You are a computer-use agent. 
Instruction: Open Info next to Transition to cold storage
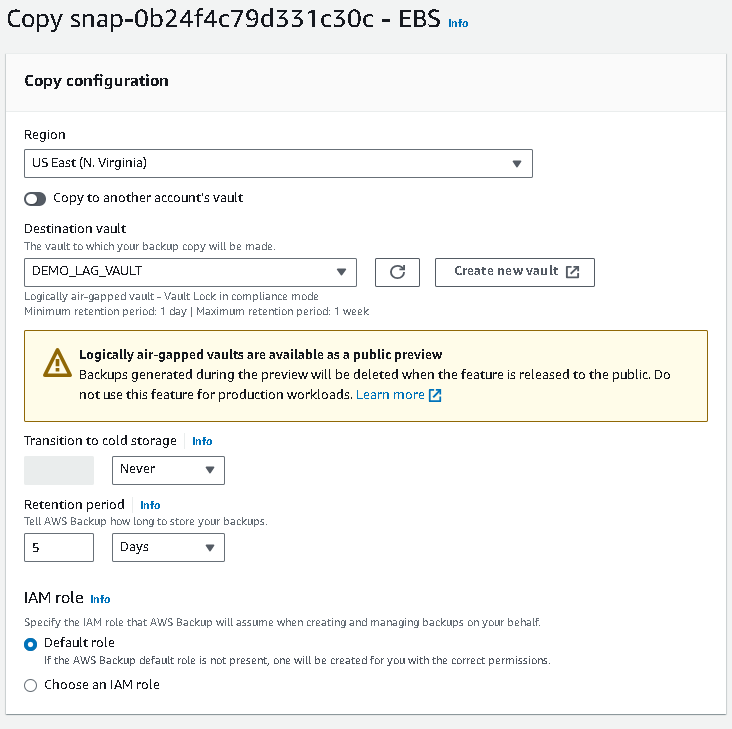click(x=202, y=441)
